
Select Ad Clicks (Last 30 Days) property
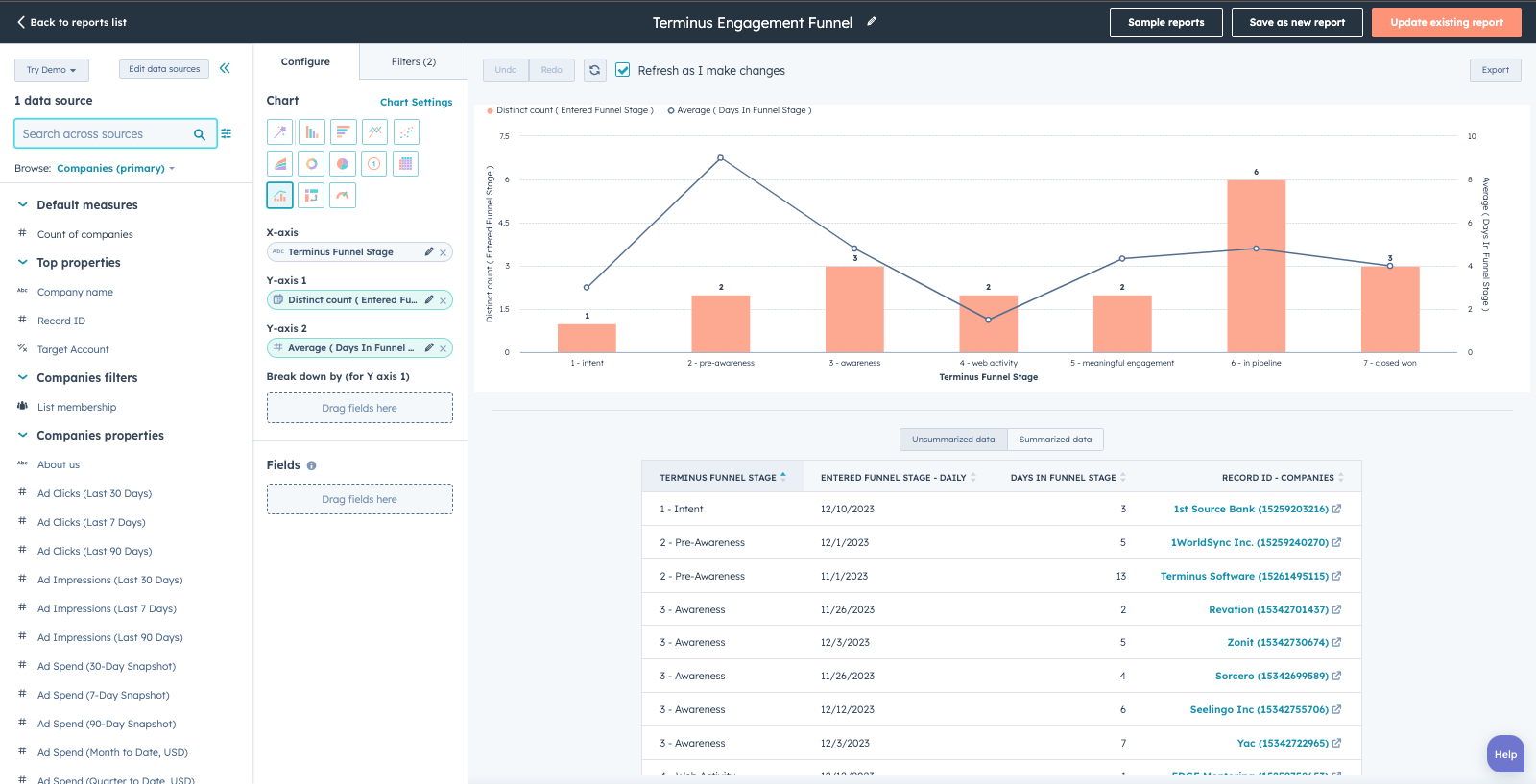[94, 493]
